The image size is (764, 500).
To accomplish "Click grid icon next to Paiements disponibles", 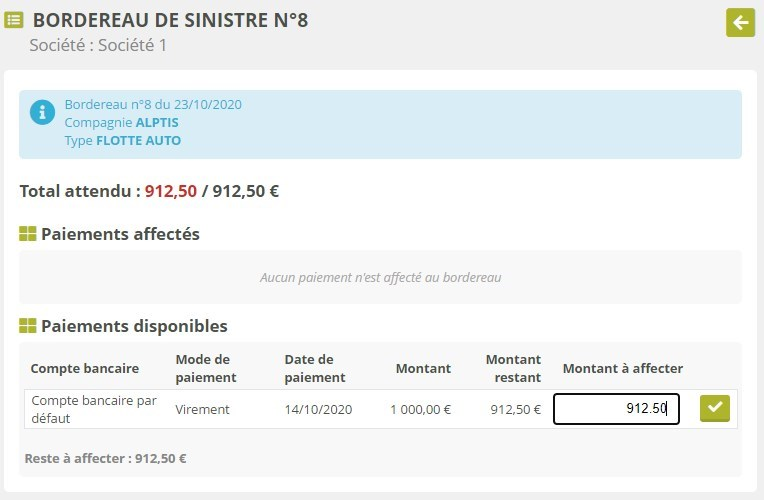I will point(28,326).
